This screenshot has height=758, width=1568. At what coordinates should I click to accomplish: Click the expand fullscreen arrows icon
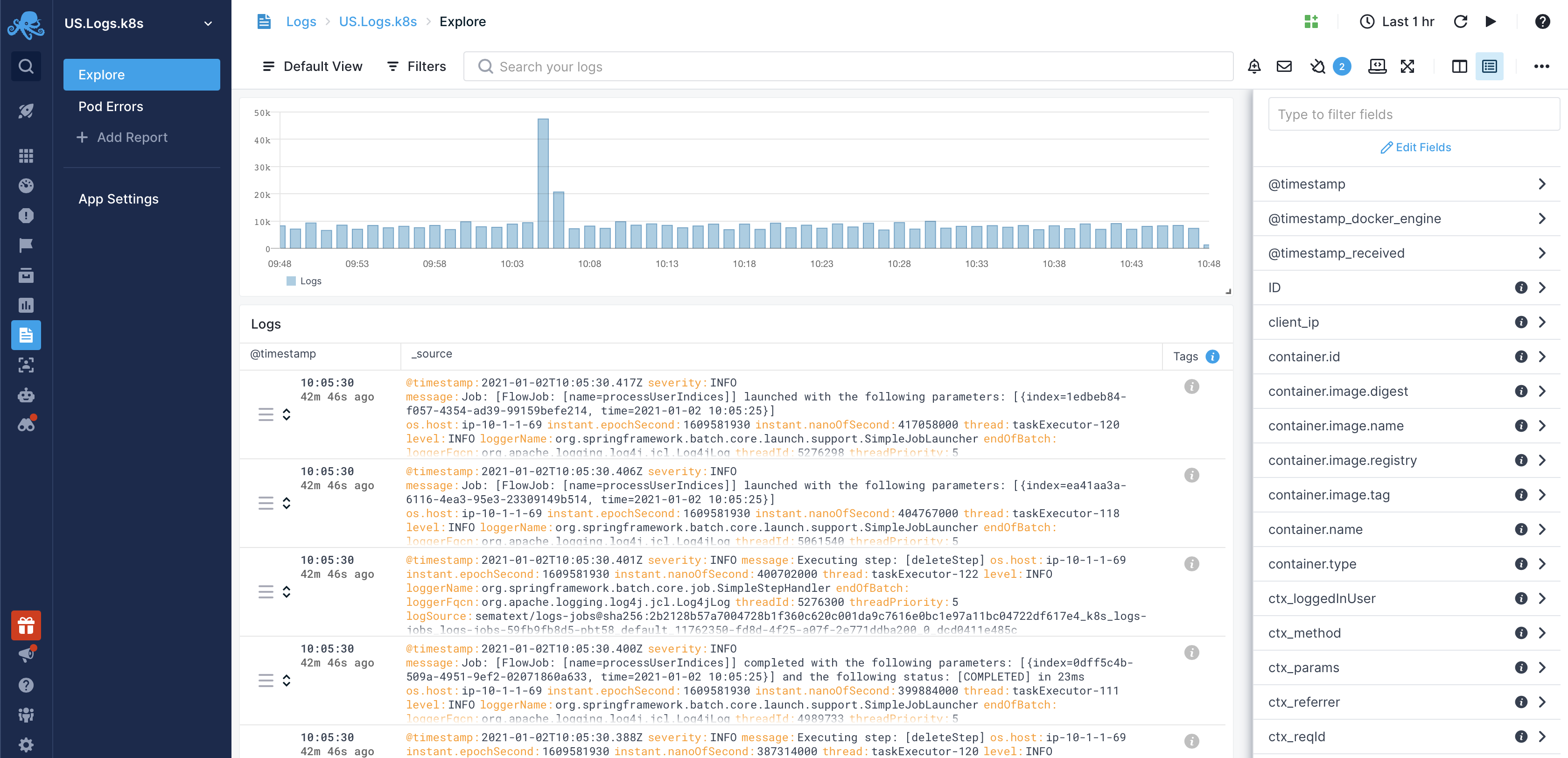pyautogui.click(x=1407, y=66)
